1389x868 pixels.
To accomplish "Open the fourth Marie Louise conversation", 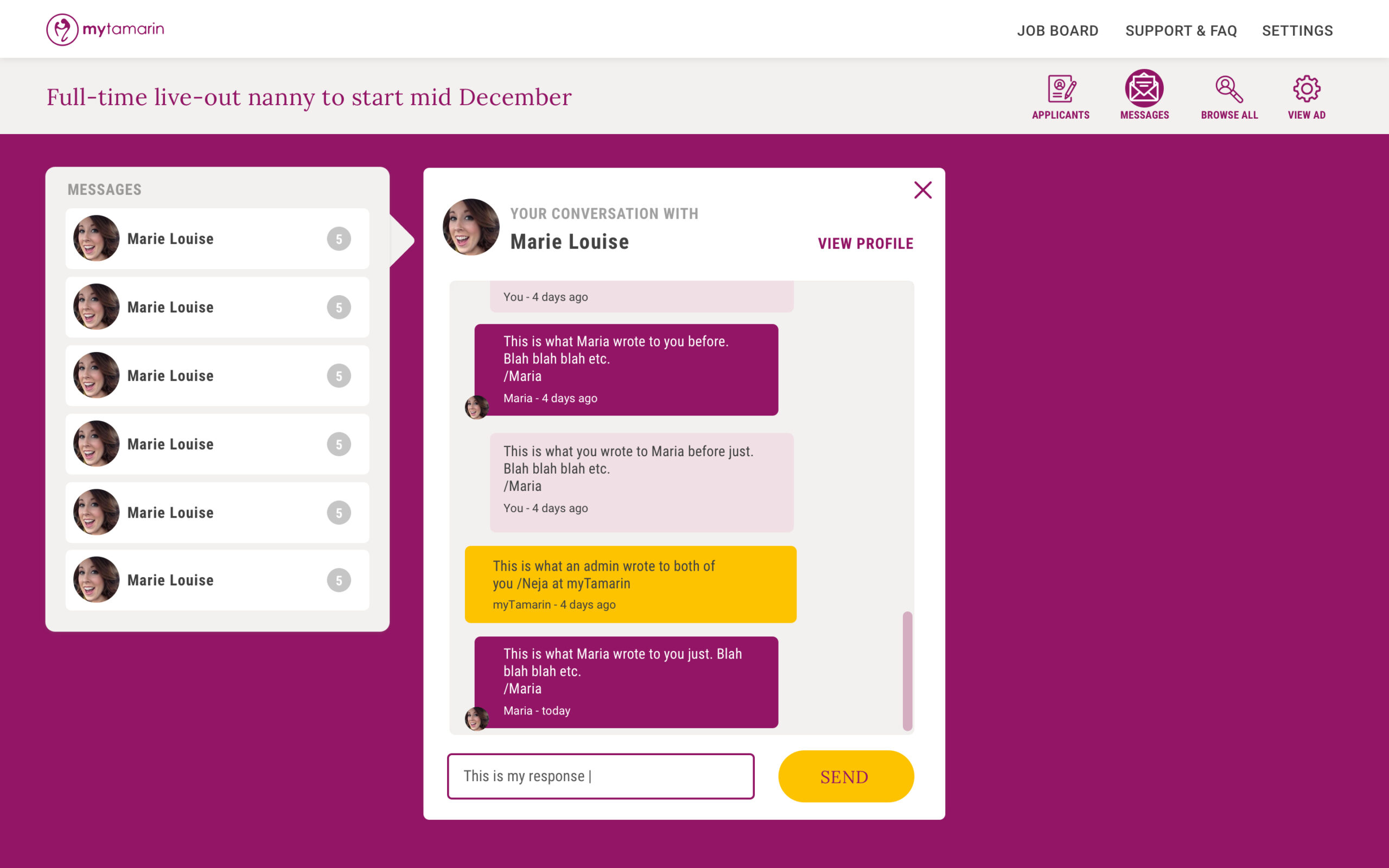I will pyautogui.click(x=217, y=444).
